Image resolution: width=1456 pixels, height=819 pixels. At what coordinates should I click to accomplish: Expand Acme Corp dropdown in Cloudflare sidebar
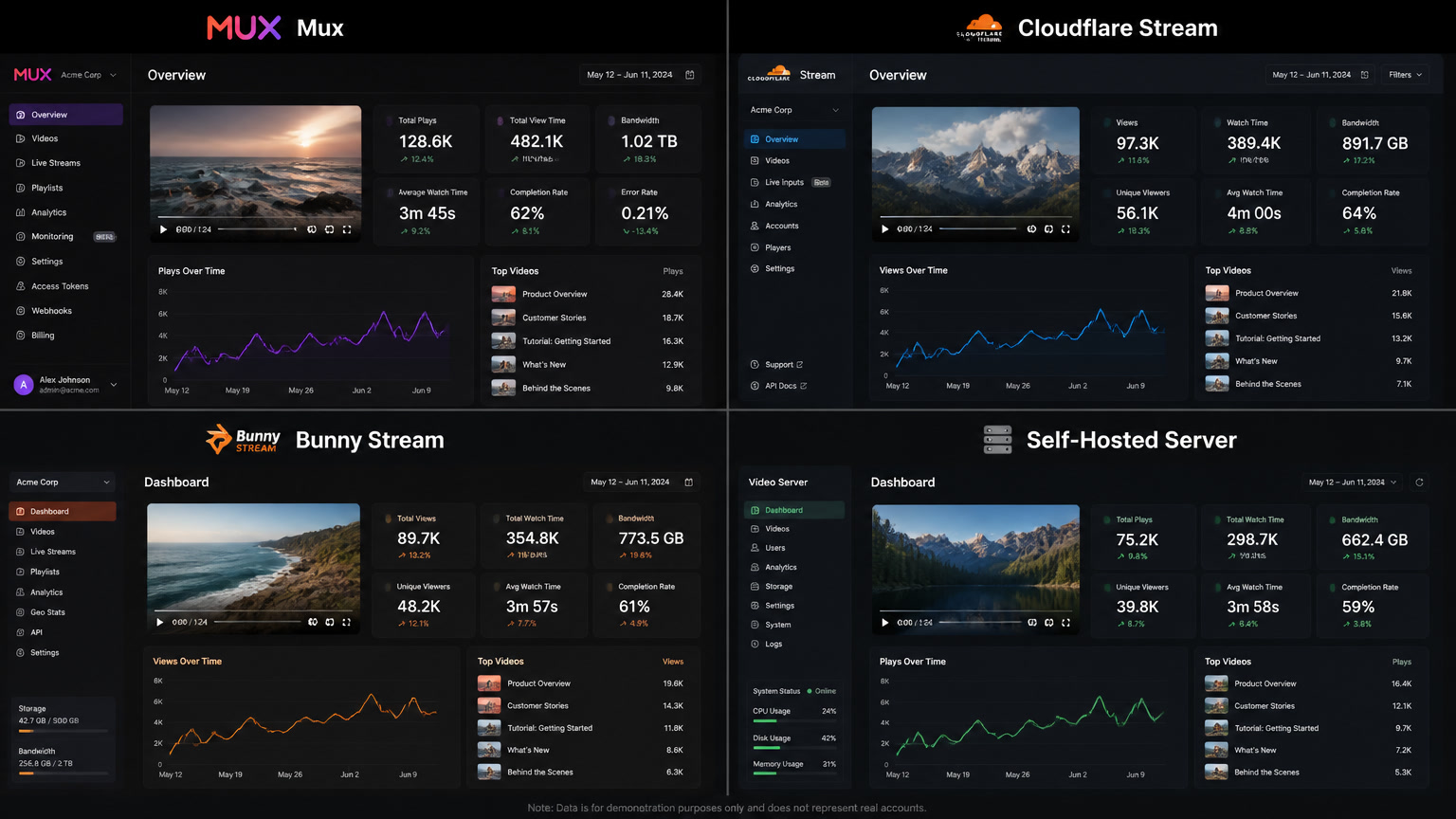794,110
